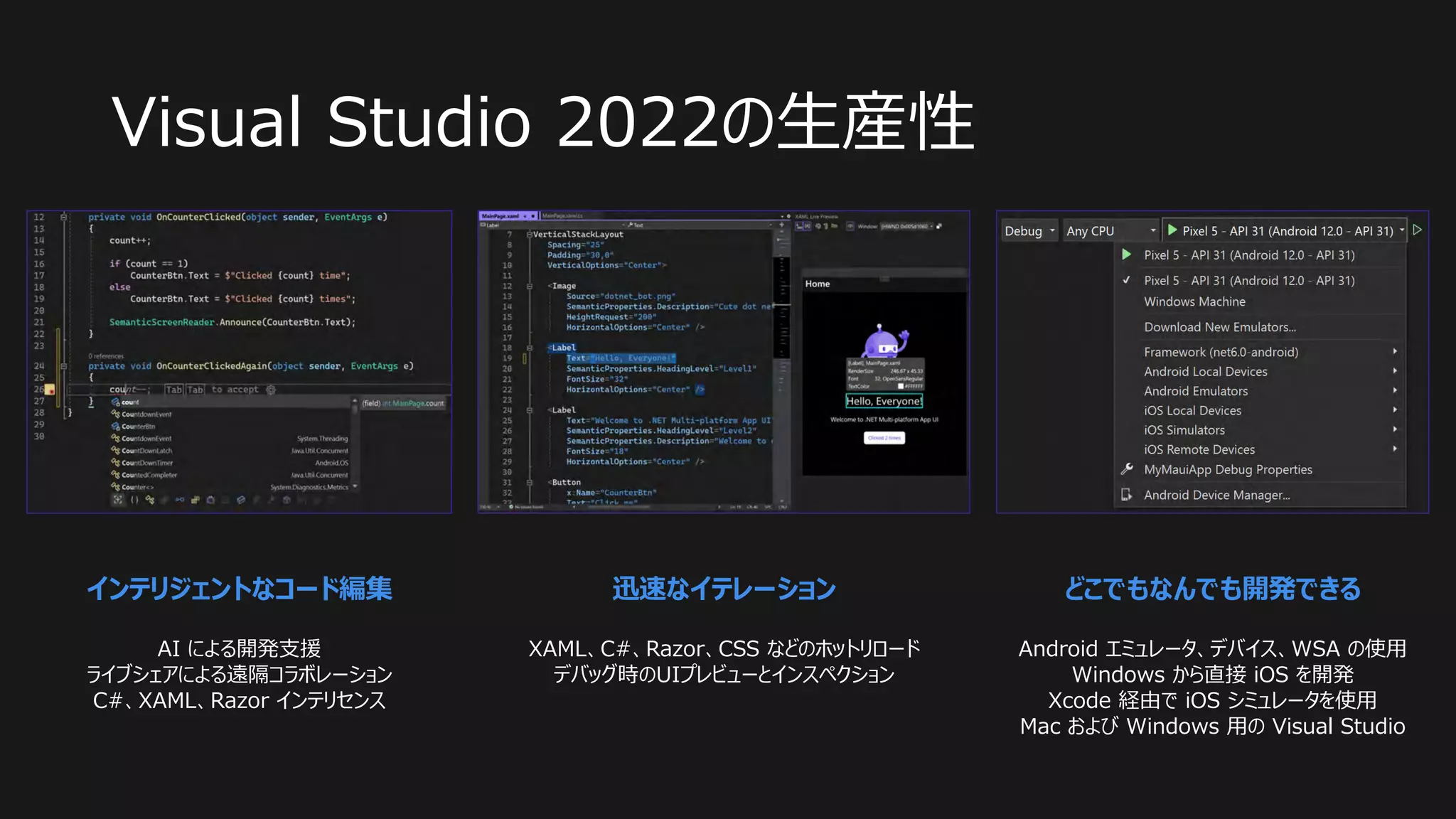Select the CounterBtn IntelliSense suggestion

tap(232, 426)
